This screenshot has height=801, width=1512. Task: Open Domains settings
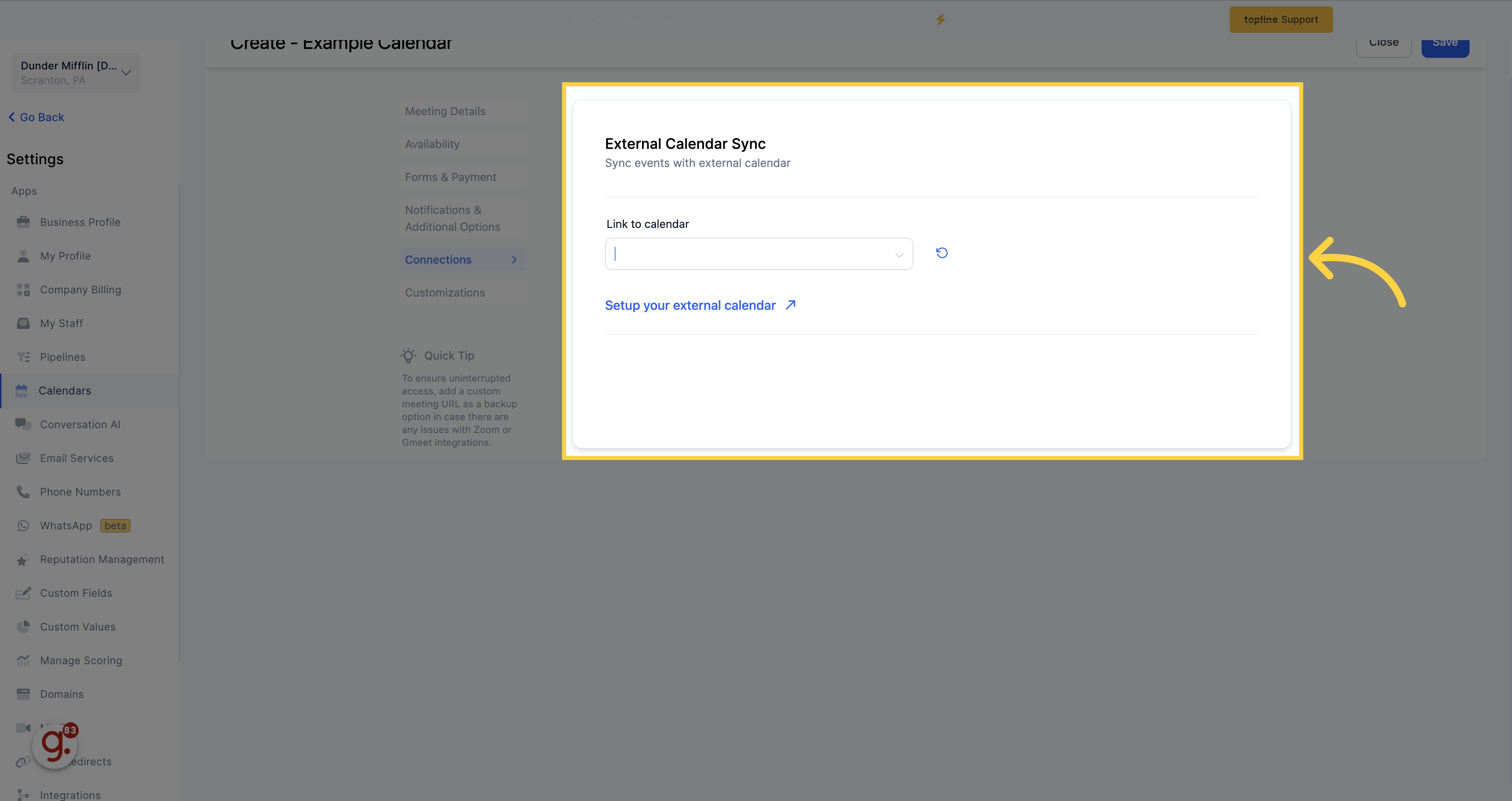62,694
